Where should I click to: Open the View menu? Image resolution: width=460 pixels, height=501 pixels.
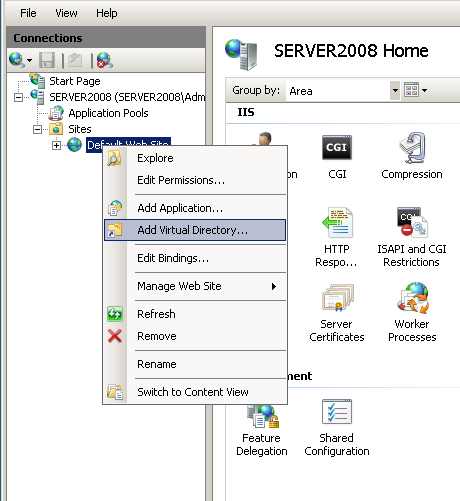click(x=66, y=13)
